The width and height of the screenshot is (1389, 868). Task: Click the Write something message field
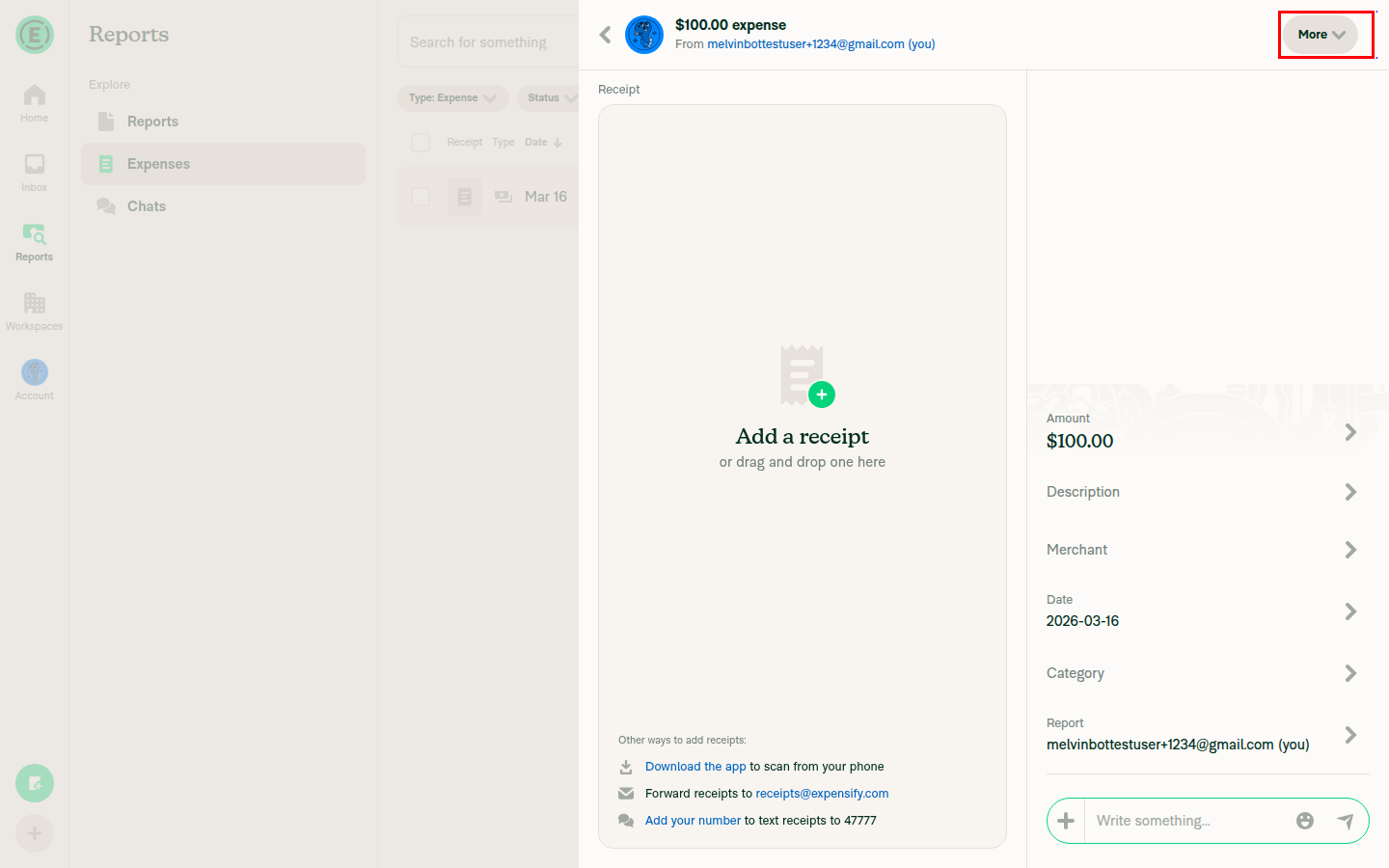click(x=1188, y=821)
